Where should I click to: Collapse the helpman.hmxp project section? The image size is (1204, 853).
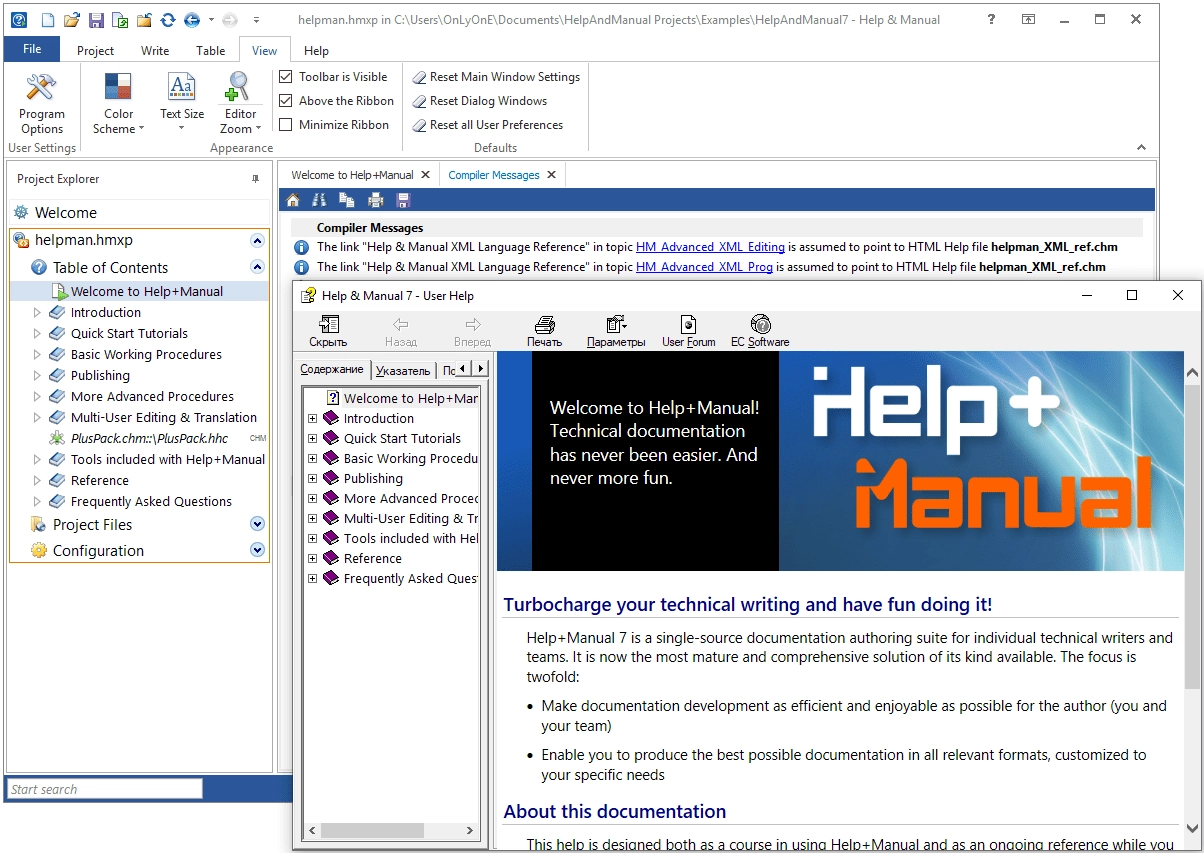coord(257,240)
